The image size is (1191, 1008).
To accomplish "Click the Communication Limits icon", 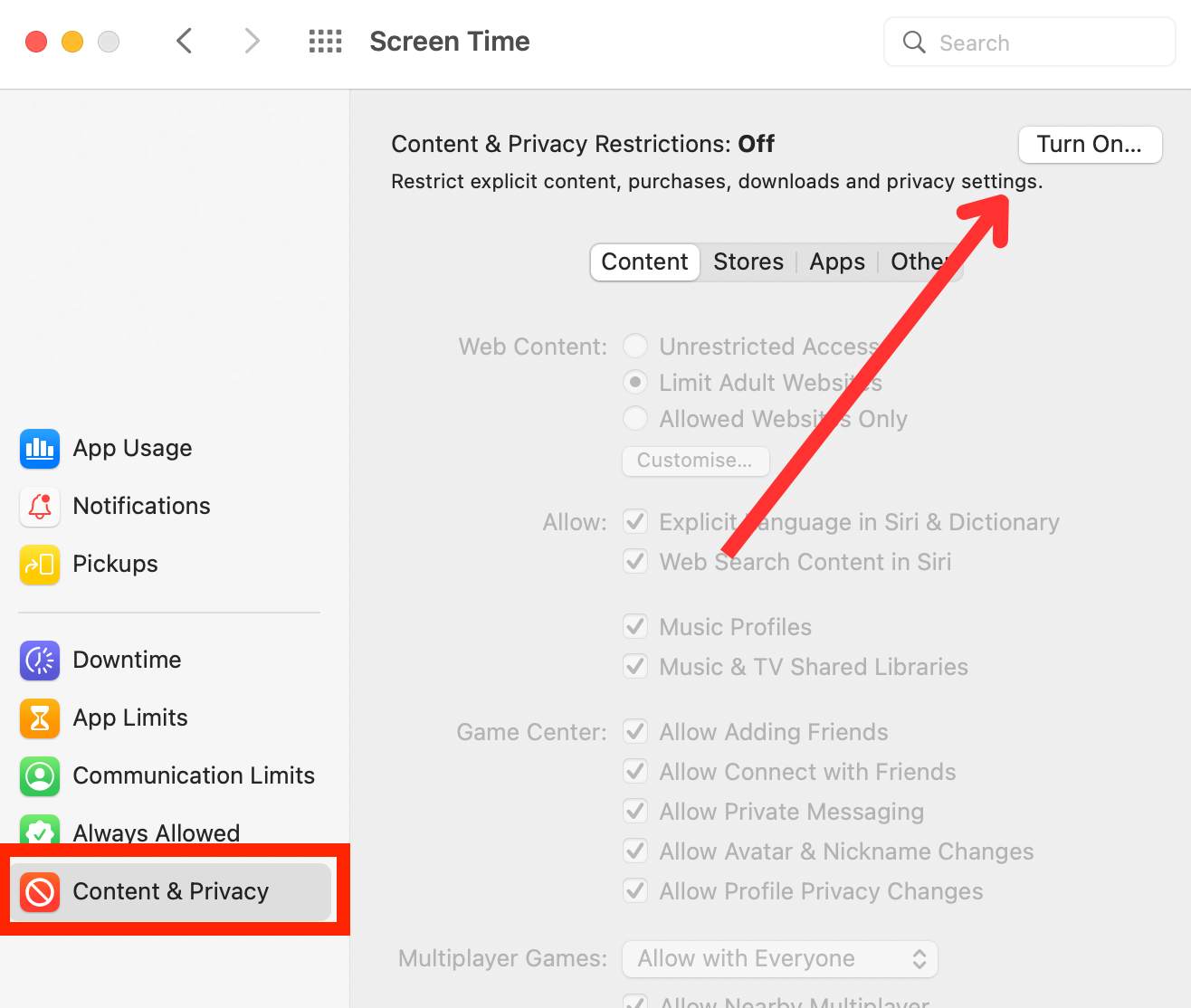I will pyautogui.click(x=40, y=776).
